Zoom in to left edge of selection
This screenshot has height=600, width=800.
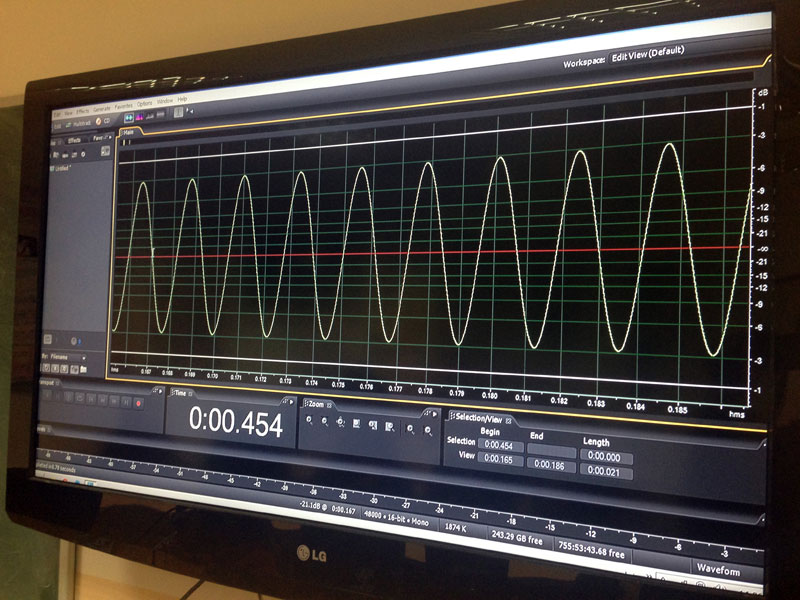click(x=373, y=426)
